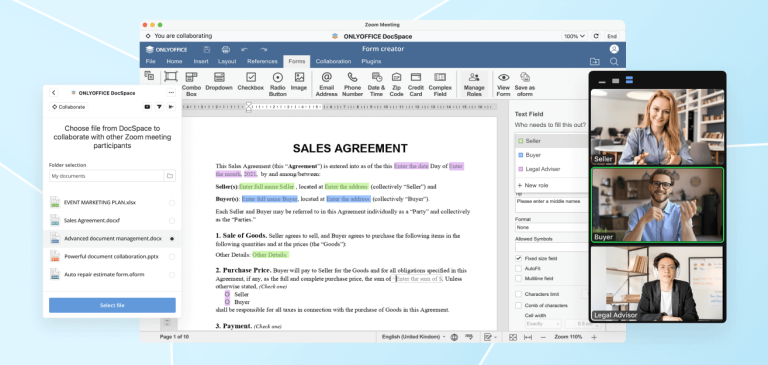Zoom out with the minus icon
768x365 pixels.
pyautogui.click(x=543, y=337)
